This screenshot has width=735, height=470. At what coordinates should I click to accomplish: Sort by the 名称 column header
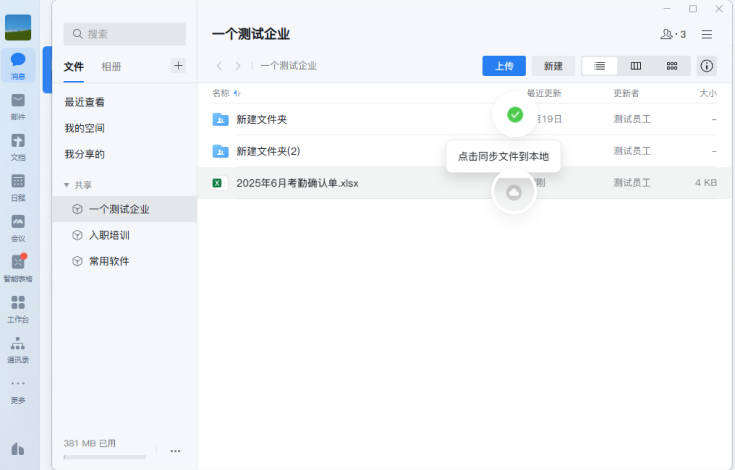pos(221,93)
